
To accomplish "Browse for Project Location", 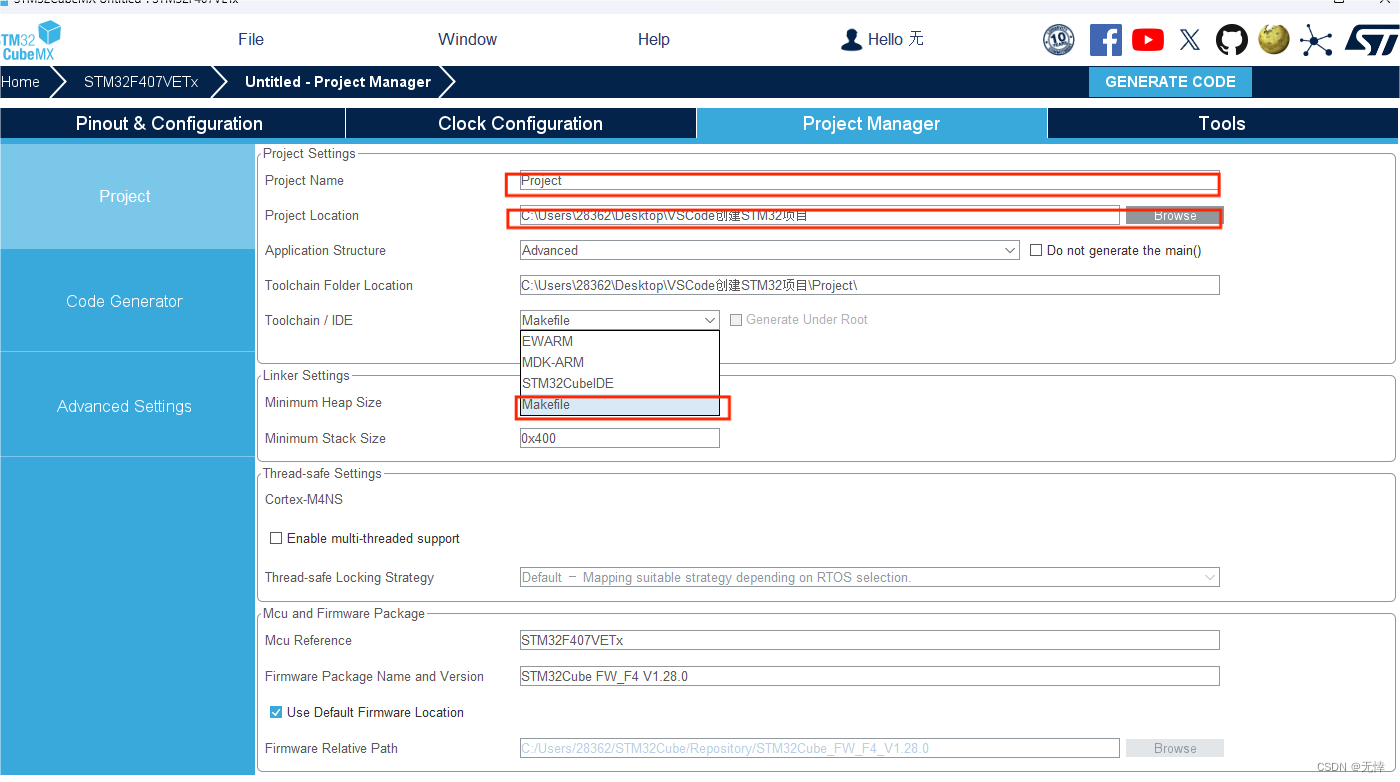I will tap(1174, 216).
